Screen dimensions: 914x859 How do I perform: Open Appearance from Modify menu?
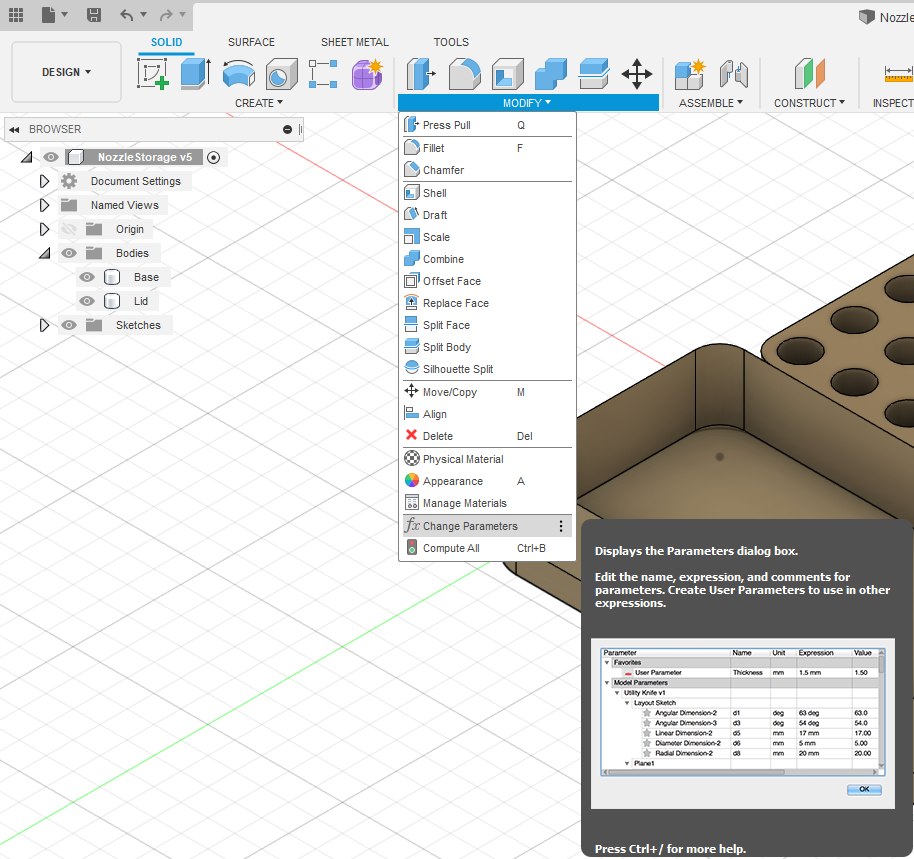coord(487,481)
